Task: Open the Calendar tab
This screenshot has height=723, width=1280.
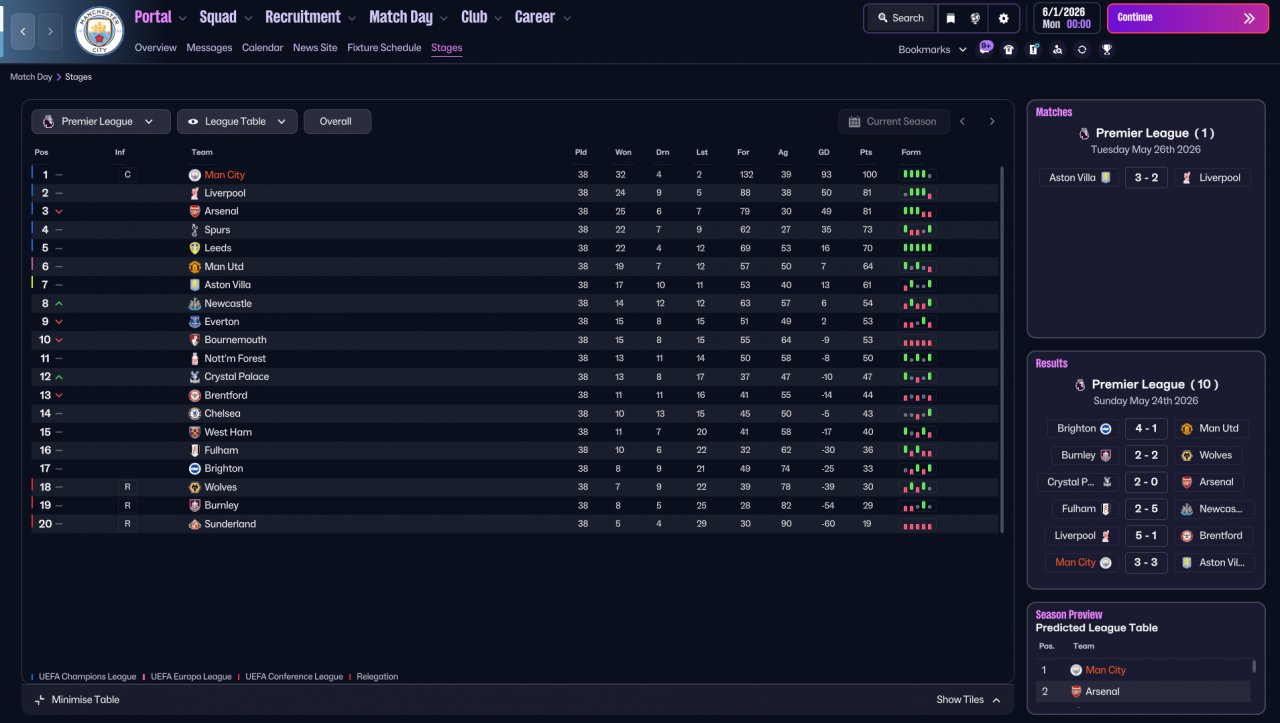Action: (x=262, y=48)
